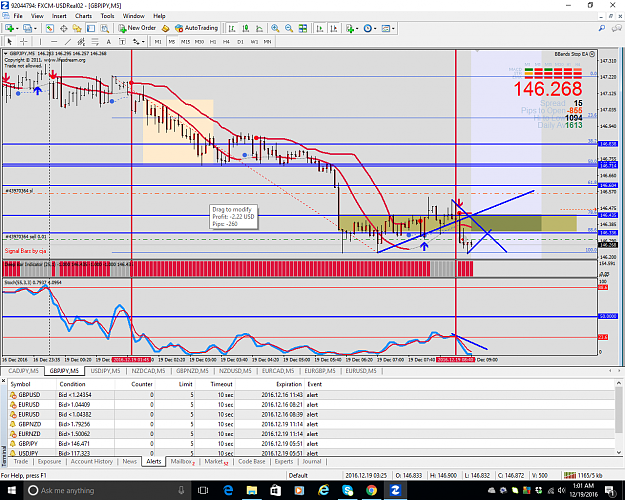Show the Data Window via toolbar icon
The width and height of the screenshot is (625, 500).
[63, 28]
